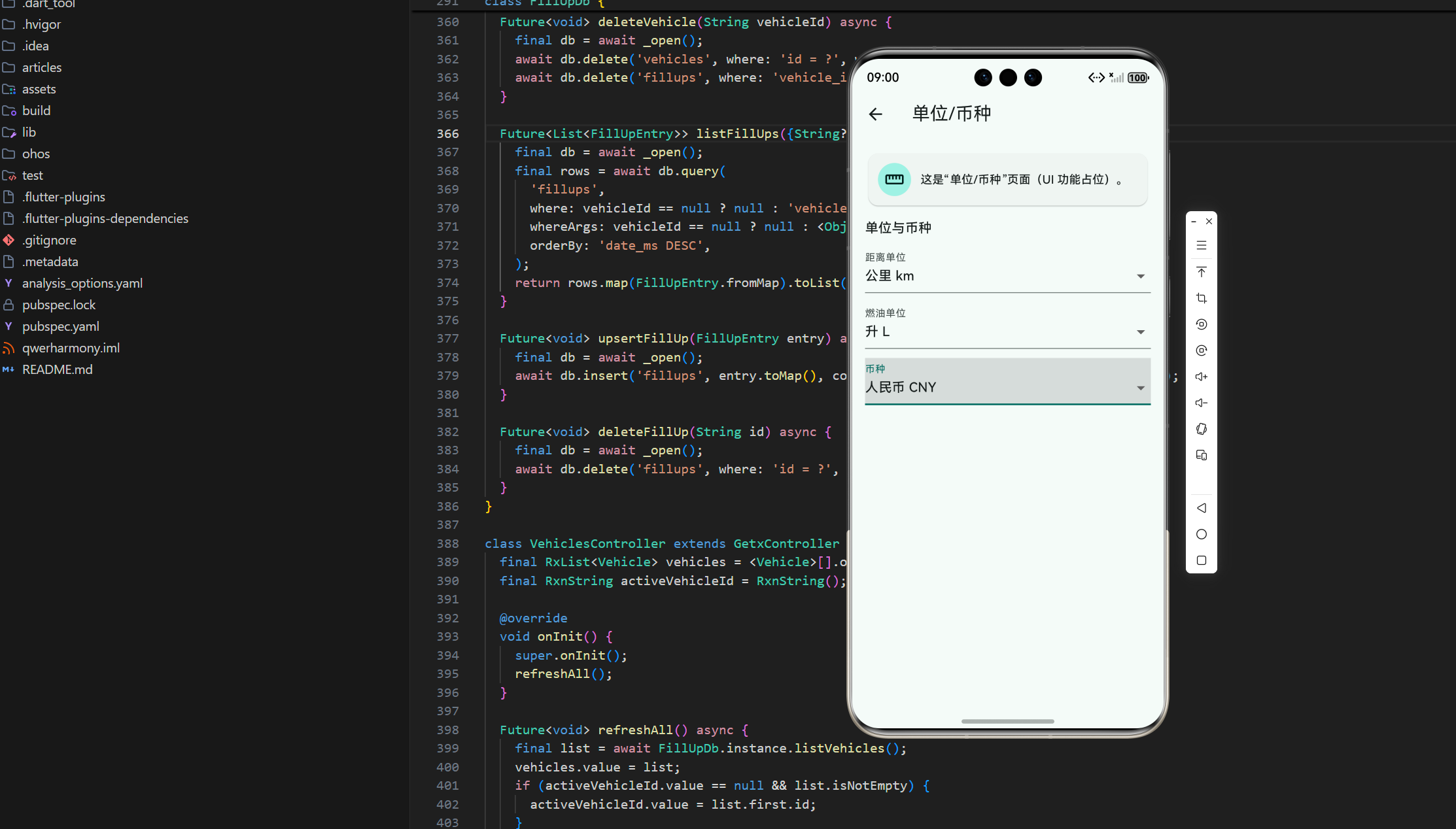
Task: Click the emulator multi-device icon
Action: point(1202,455)
